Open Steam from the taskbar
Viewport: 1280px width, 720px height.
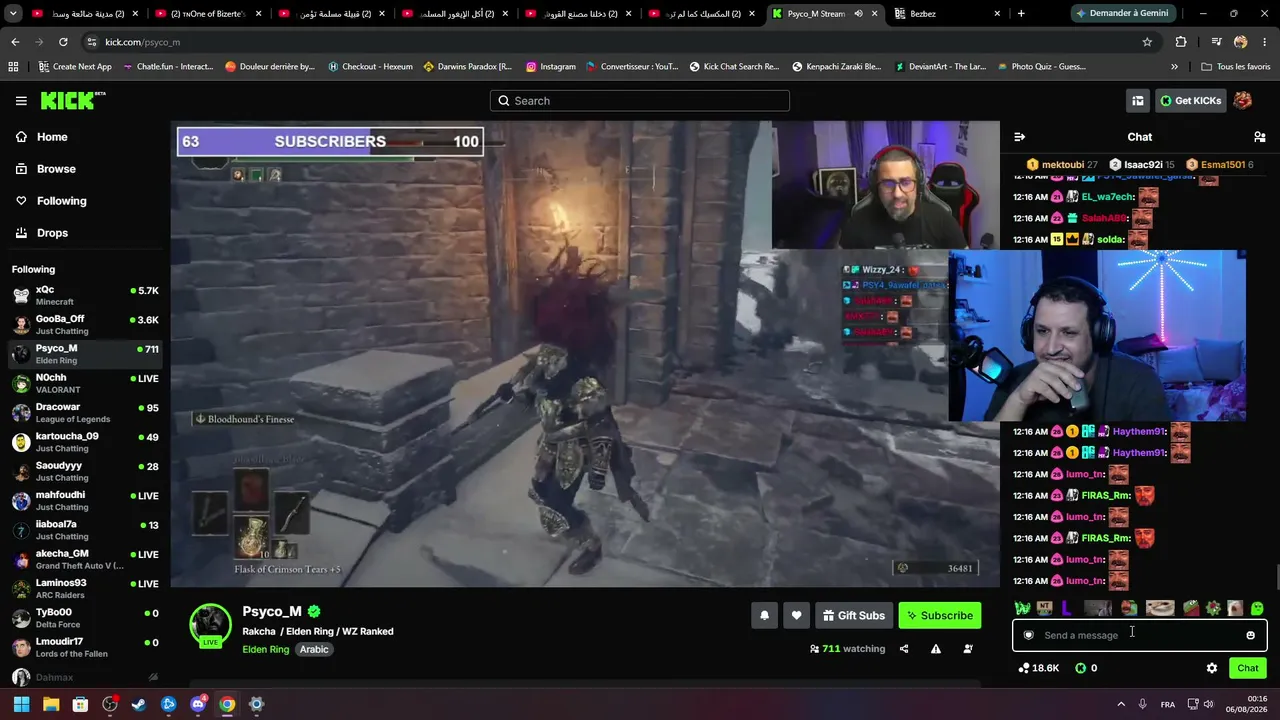pos(139,704)
